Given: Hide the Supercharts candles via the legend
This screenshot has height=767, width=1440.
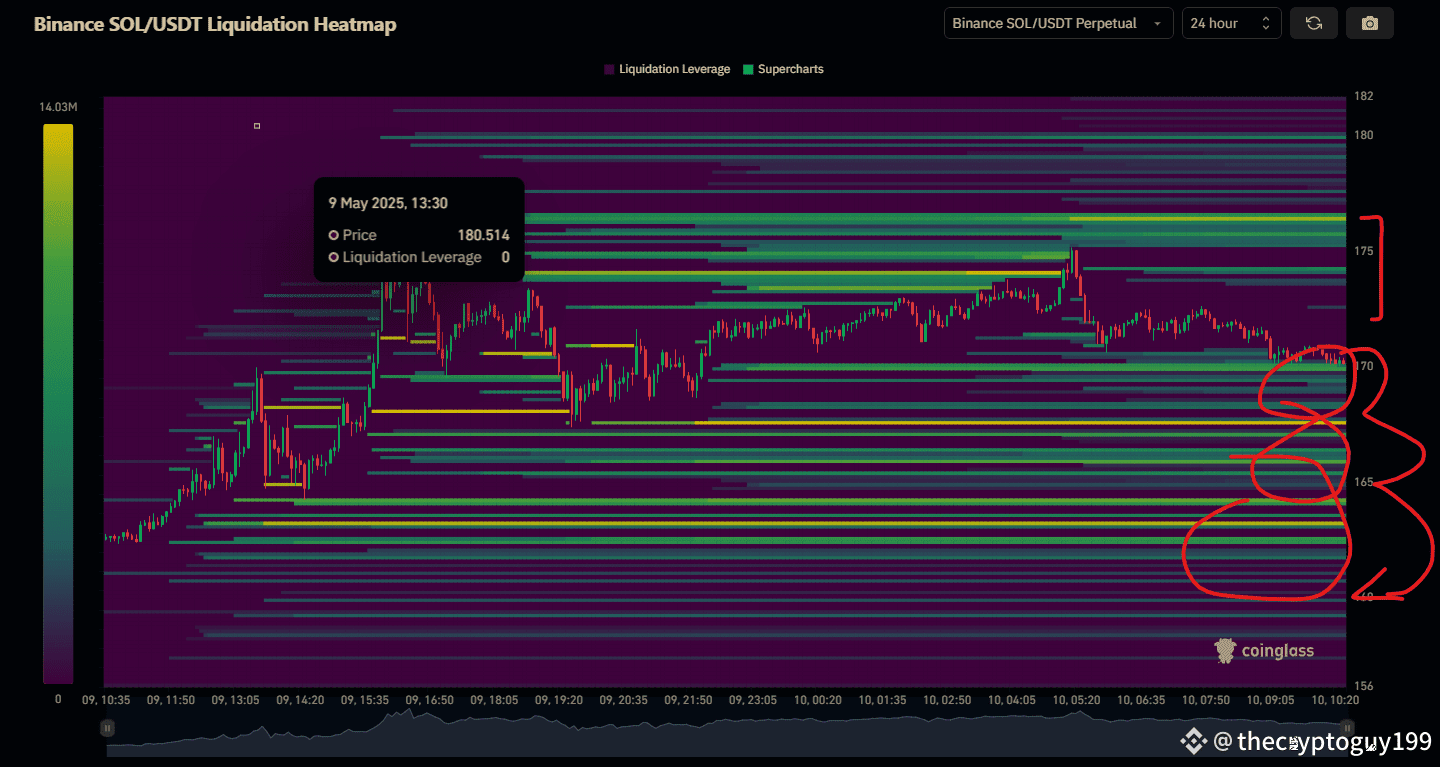Looking at the screenshot, I should [x=783, y=68].
